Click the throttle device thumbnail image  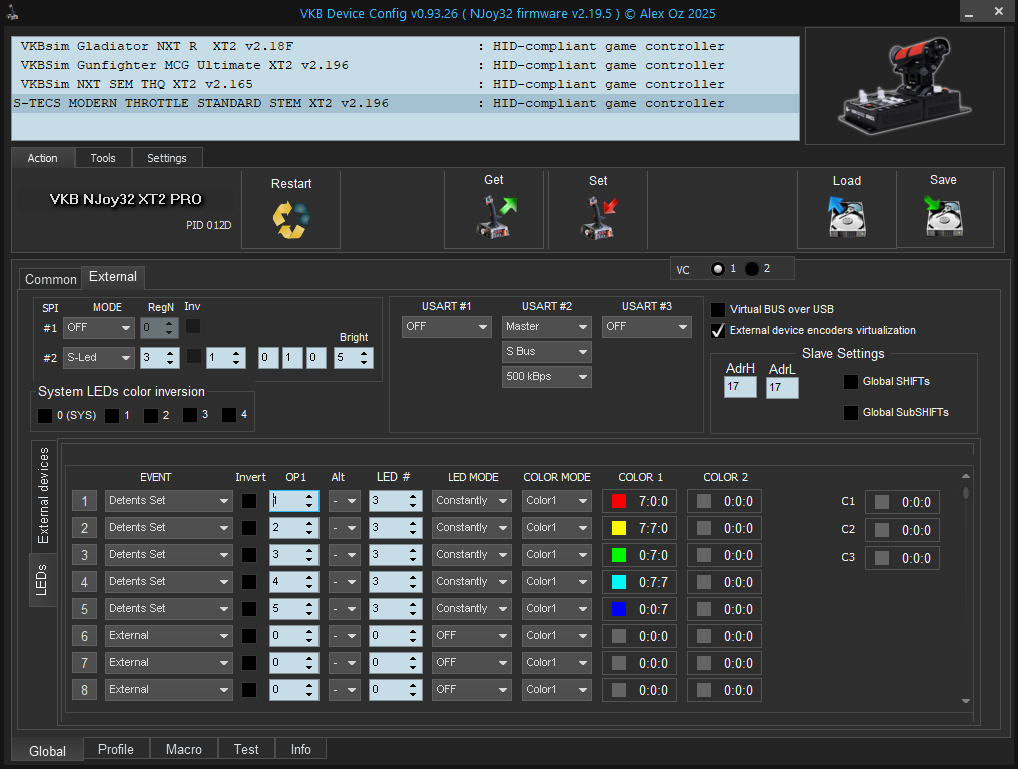[904, 85]
